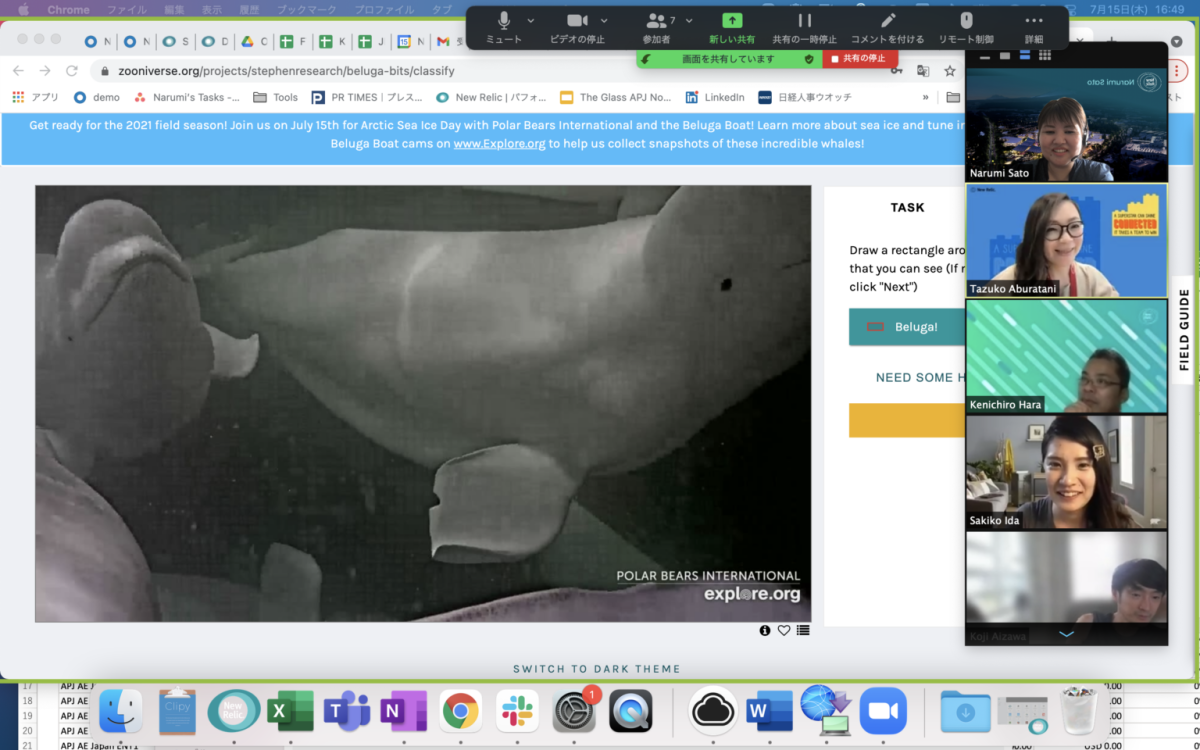Click the stop video camera icon

(577, 21)
